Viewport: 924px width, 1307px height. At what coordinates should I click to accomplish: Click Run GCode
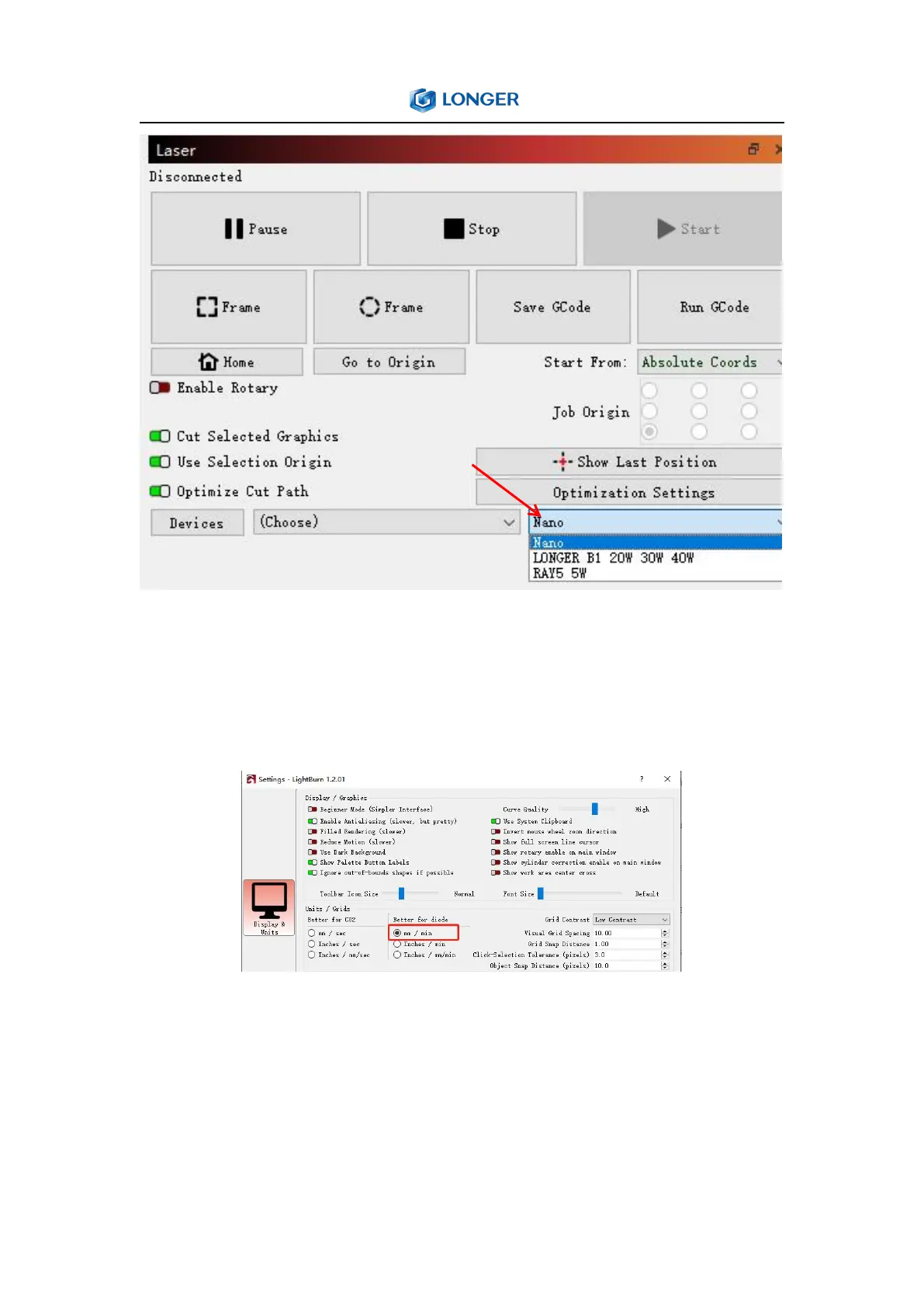click(710, 307)
